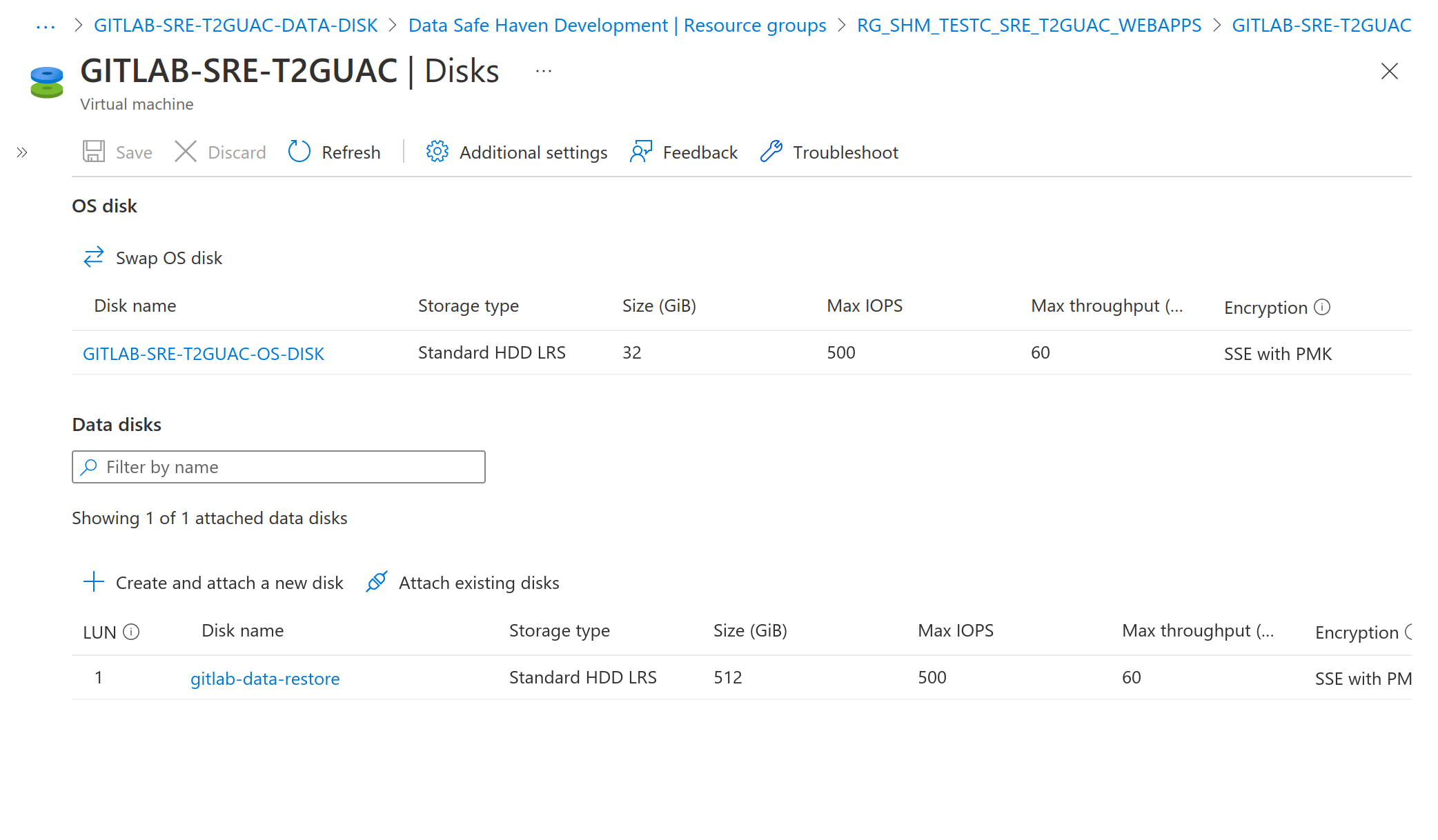1438x840 pixels.
Task: Click SSE with PMK on OS disk row
Action: tap(1278, 354)
